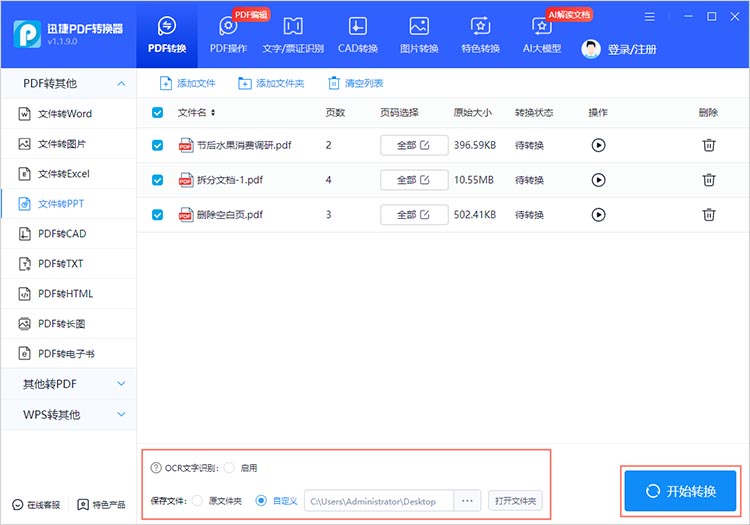750x525 pixels.
Task: Open the CAD转换 tool icon
Action: (357, 27)
